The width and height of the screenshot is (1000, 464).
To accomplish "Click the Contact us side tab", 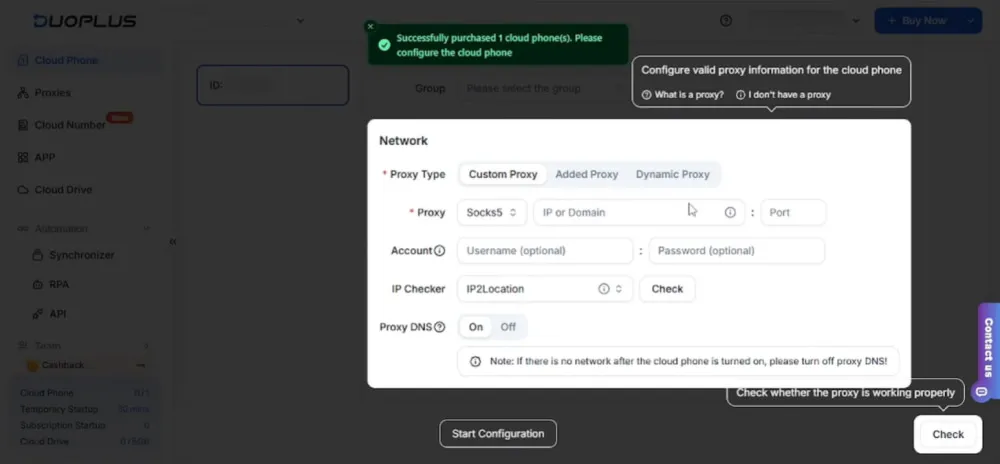I will [989, 347].
